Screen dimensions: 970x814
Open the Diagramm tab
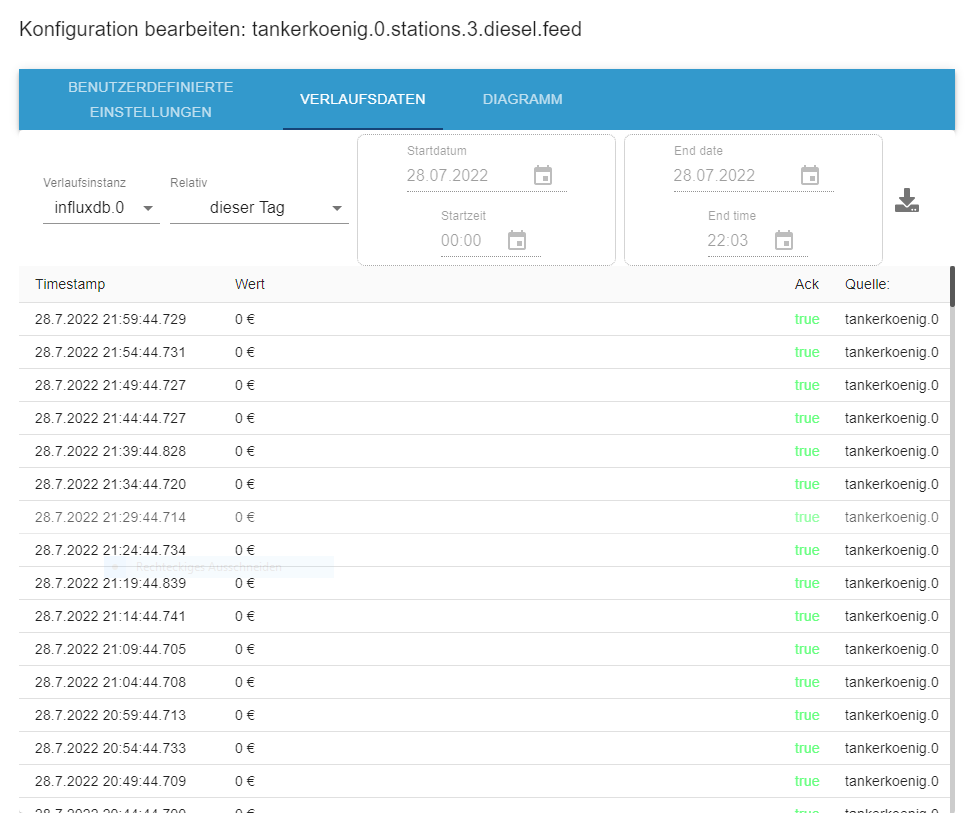click(523, 100)
